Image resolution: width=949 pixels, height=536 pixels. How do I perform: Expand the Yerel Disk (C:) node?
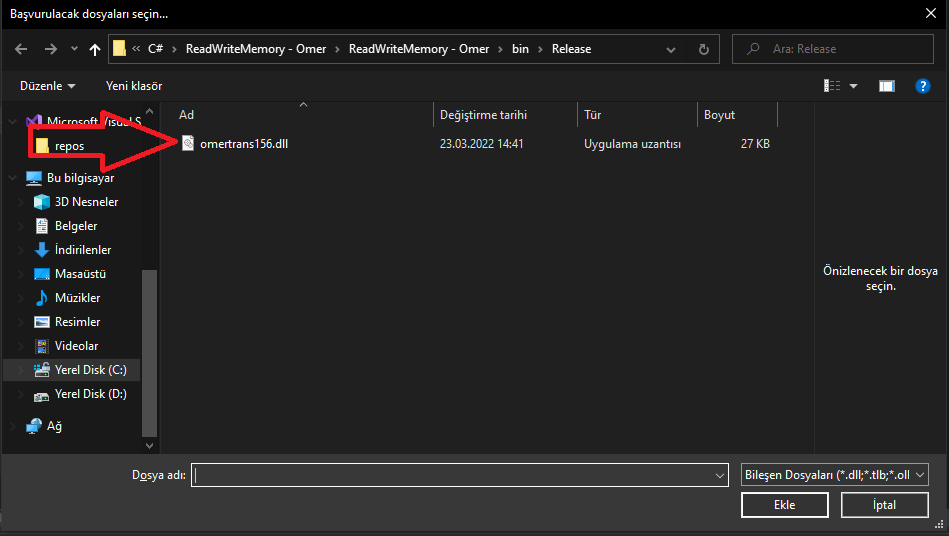(x=21, y=370)
